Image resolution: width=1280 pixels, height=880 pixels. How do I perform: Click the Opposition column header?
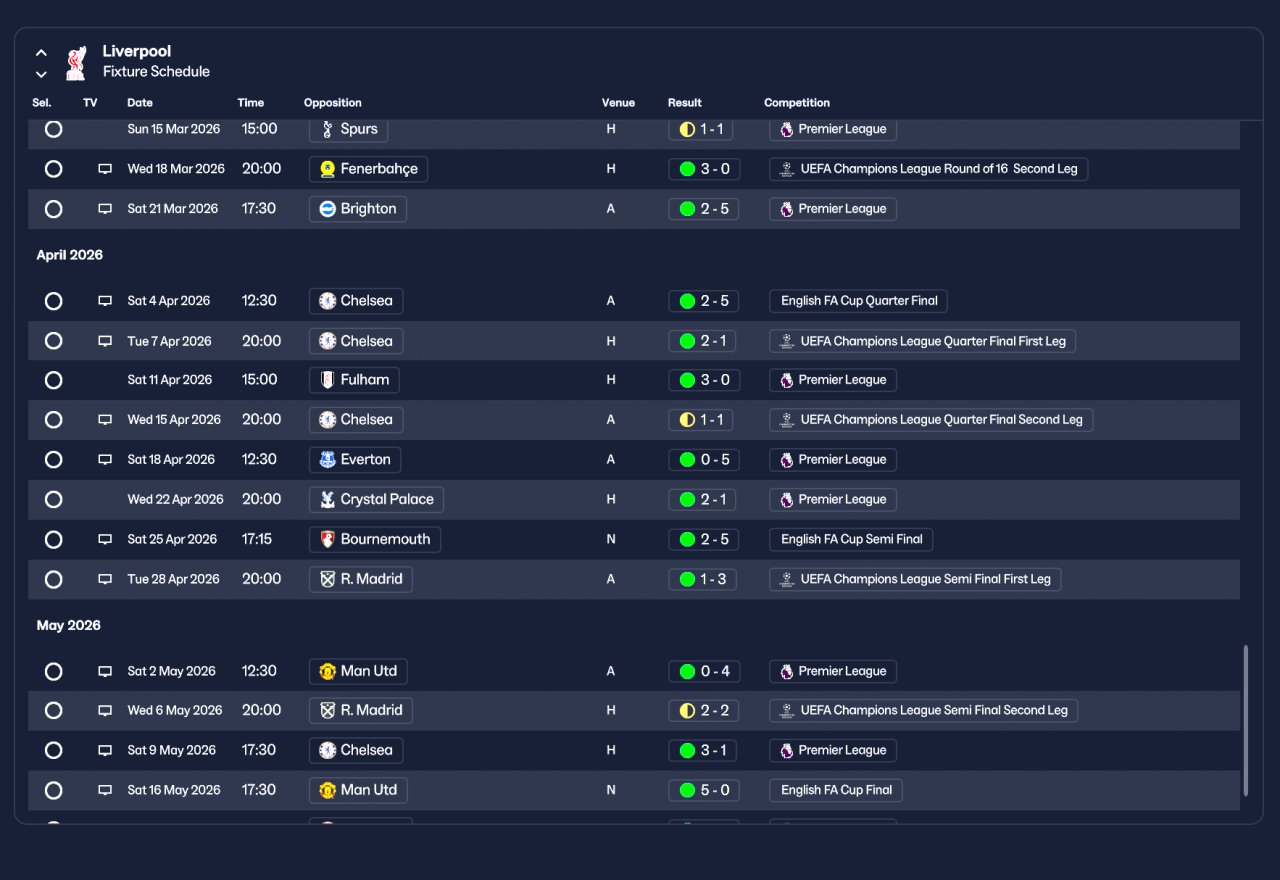(x=333, y=103)
